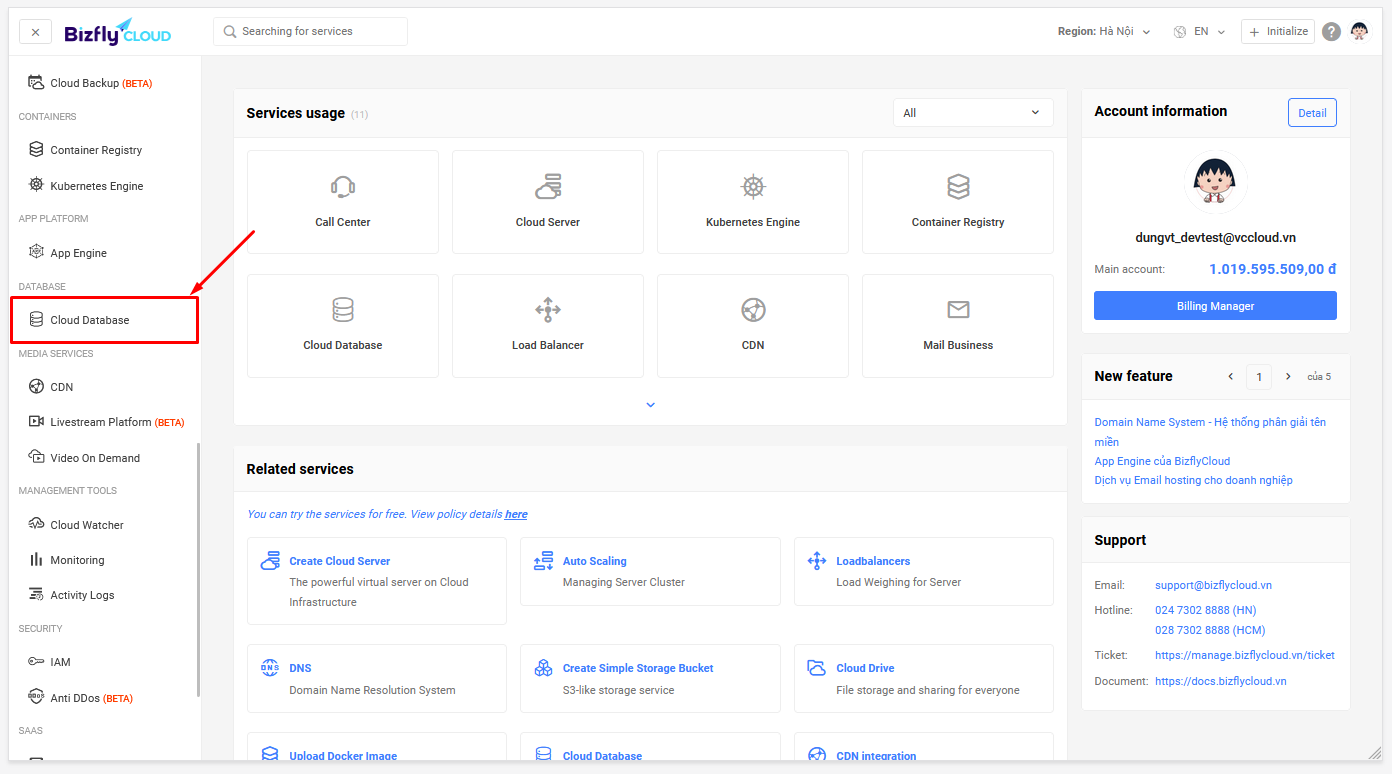The width and height of the screenshot is (1392, 774).
Task: Close the sidebar with the X button
Action: [35, 32]
